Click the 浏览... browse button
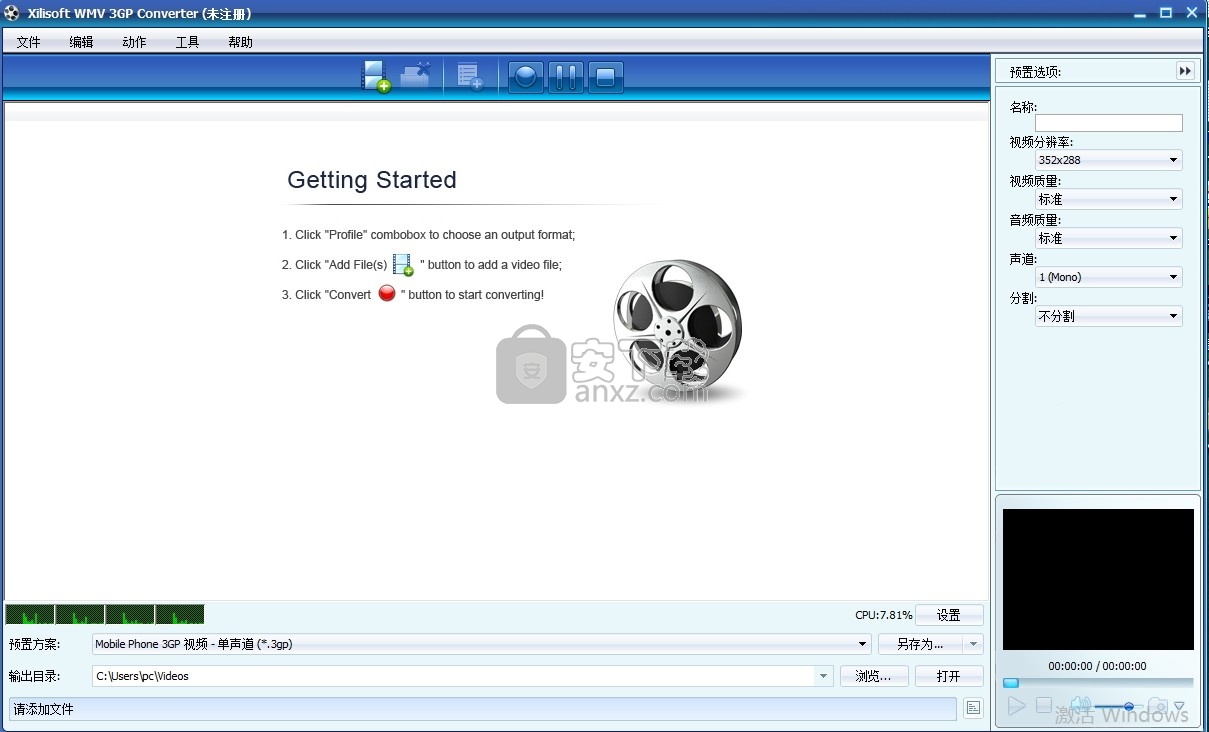Viewport: 1209px width, 732px height. [873, 676]
